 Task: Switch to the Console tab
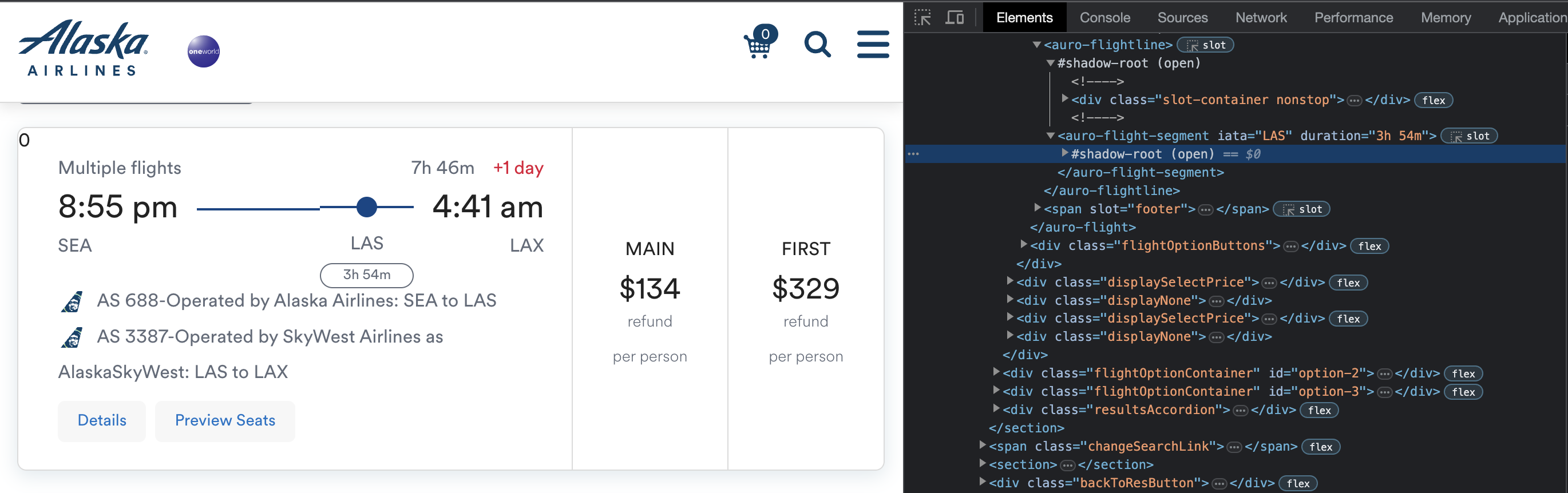click(x=1105, y=17)
